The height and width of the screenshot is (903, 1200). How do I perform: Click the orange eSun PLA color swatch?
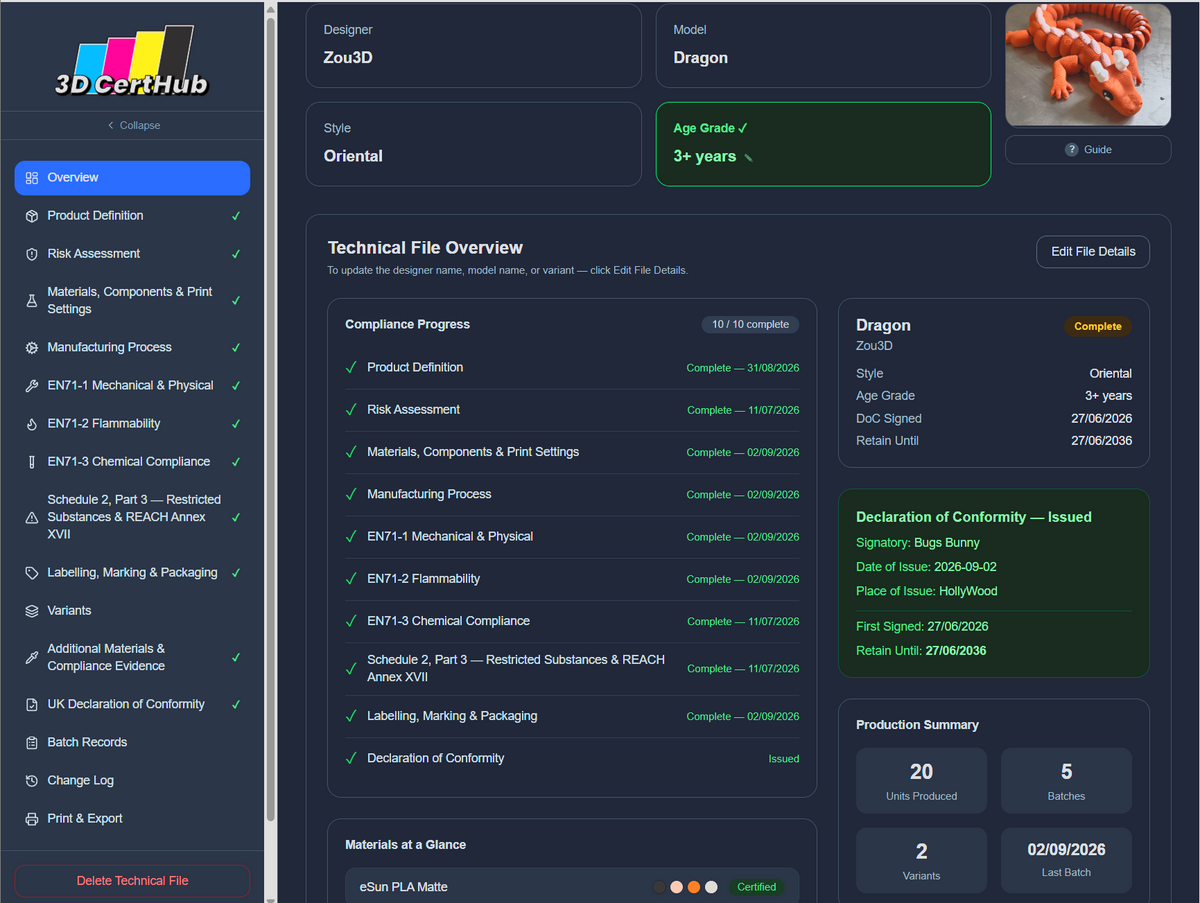click(694, 887)
